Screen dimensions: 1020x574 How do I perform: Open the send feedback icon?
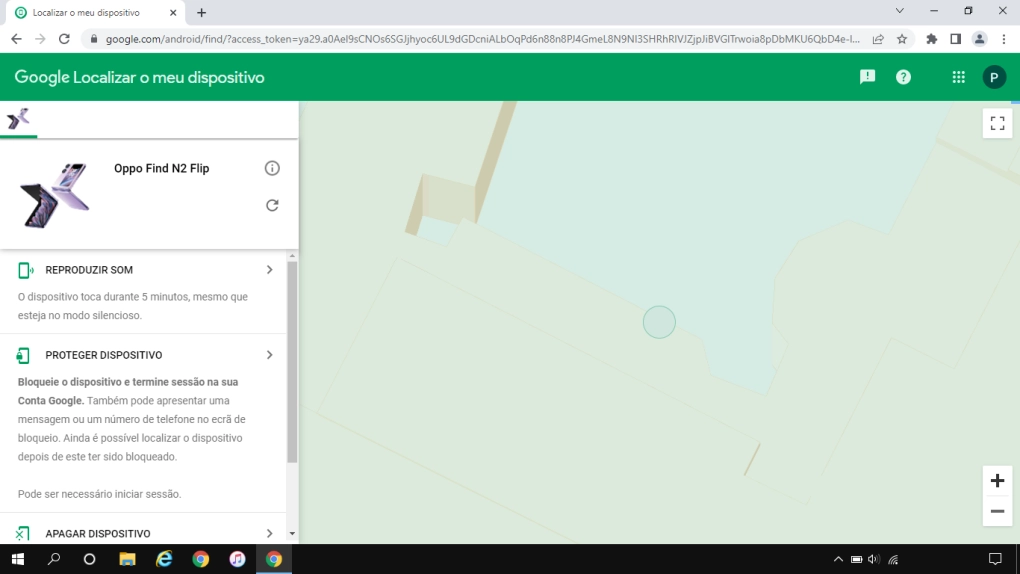coord(867,77)
